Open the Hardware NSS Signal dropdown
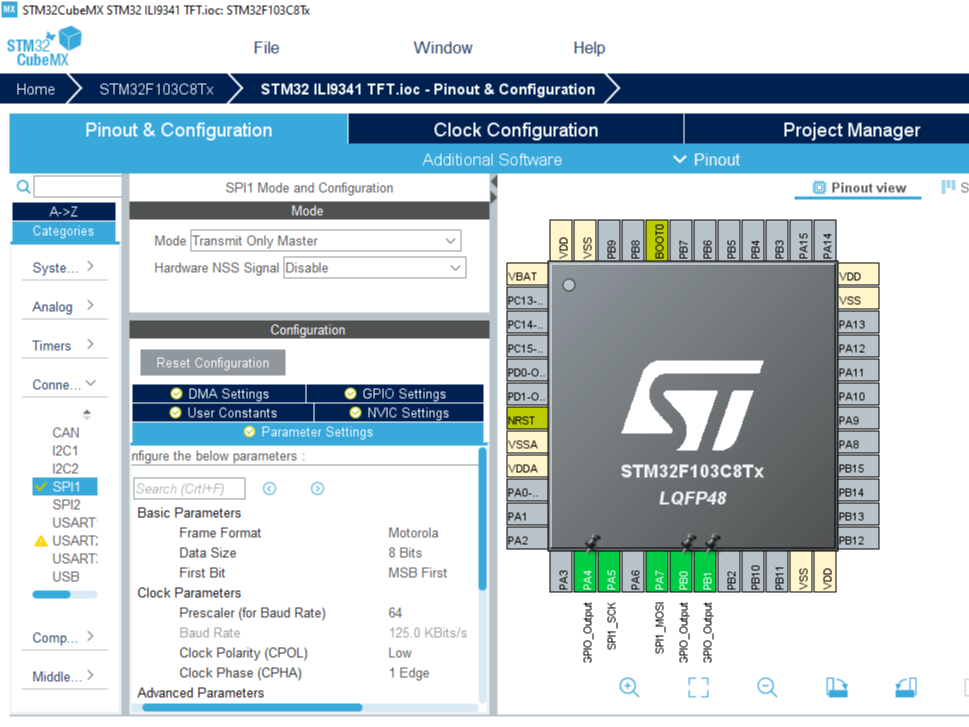The width and height of the screenshot is (969, 727). click(x=374, y=267)
